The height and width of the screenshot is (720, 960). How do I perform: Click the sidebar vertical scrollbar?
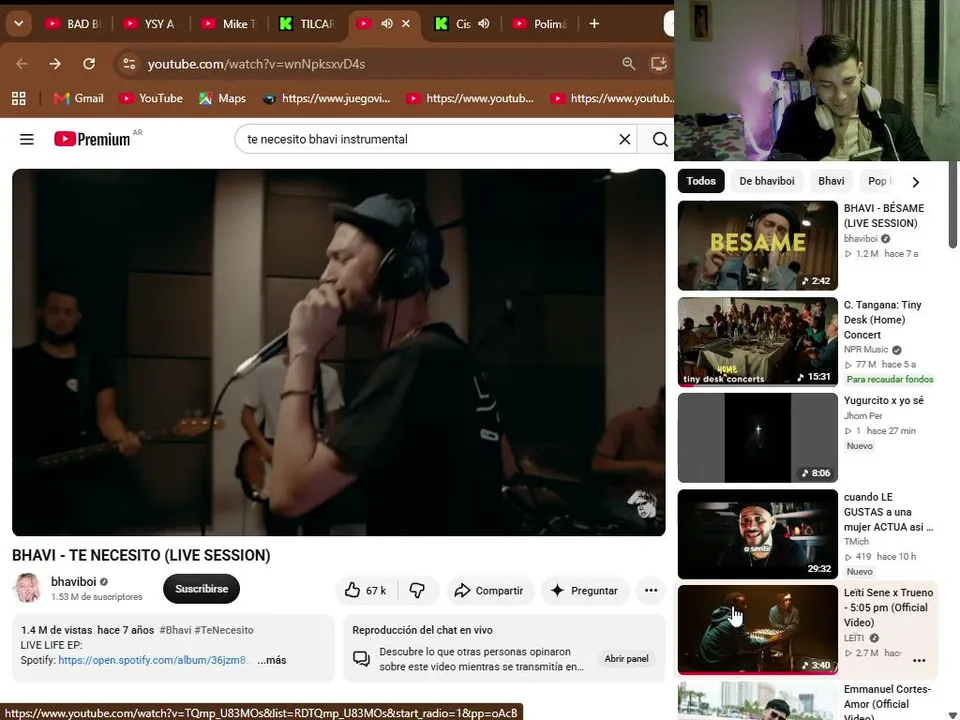tap(953, 204)
